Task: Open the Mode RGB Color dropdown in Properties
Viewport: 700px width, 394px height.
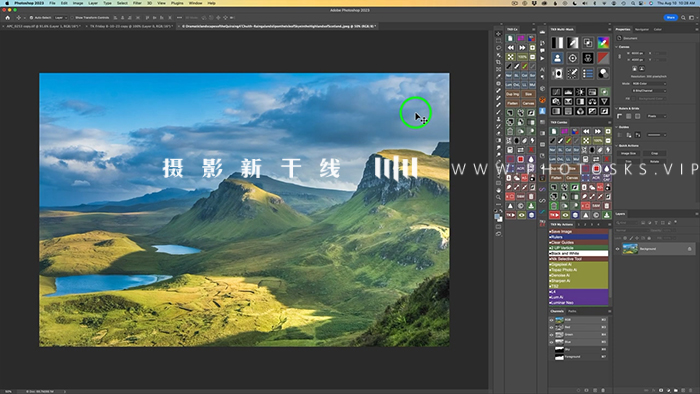Action: [649, 83]
